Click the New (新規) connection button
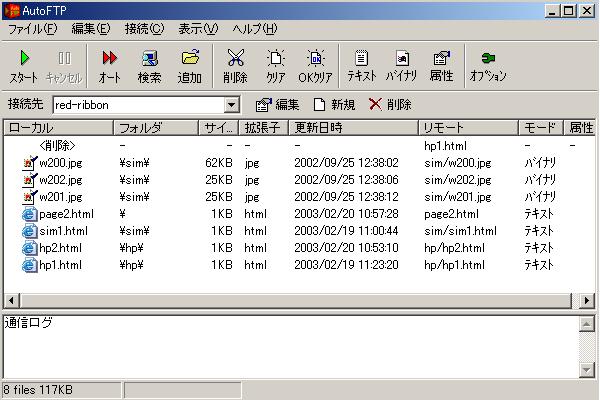This screenshot has height=400, width=600. pyautogui.click(x=334, y=105)
